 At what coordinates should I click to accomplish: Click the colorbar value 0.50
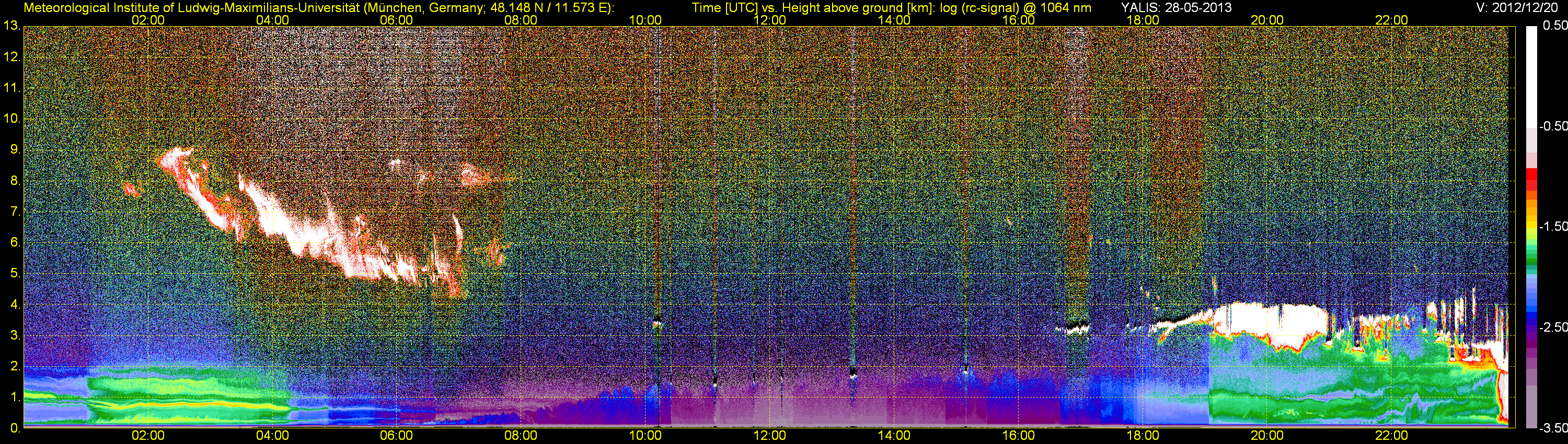click(x=1555, y=26)
